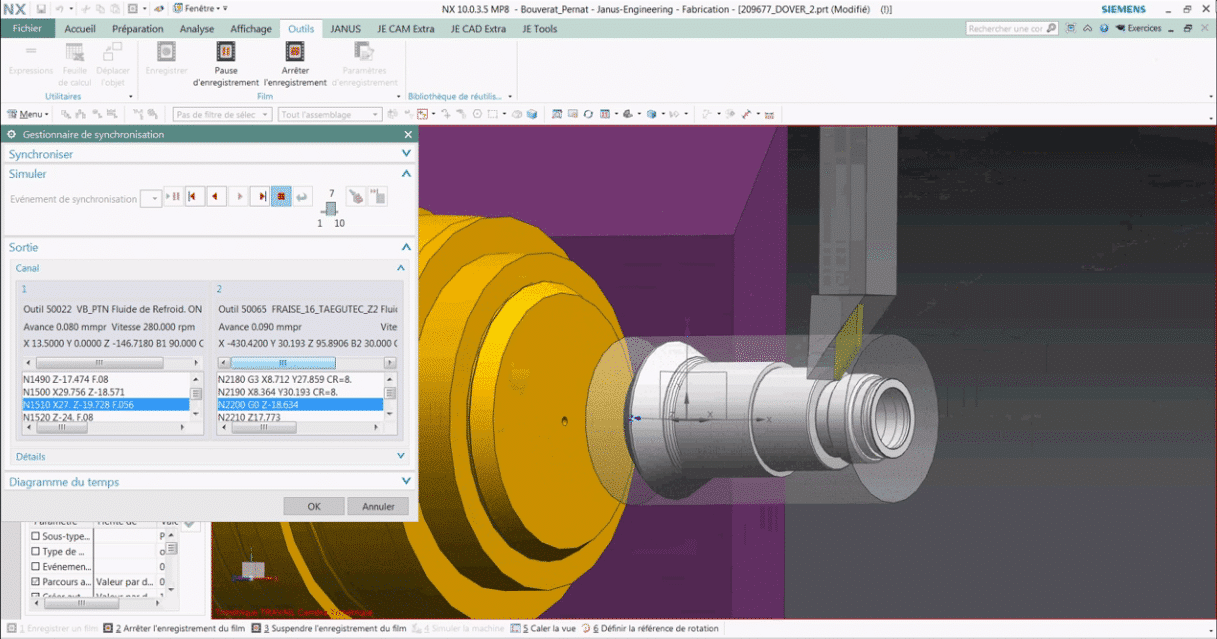Click the rotate view icon in top toolbar
The width and height of the screenshot is (1217, 639).
pyautogui.click(x=589, y=114)
